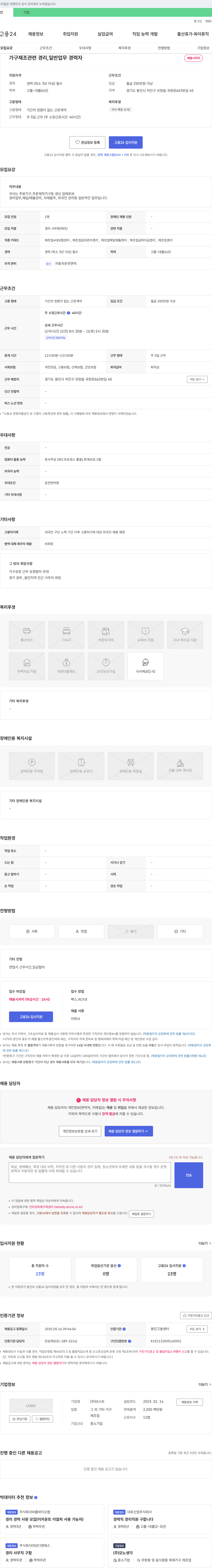212x1568 pixels.
Task: Open the 직업 능력 개발 menu
Action: coord(145,34)
